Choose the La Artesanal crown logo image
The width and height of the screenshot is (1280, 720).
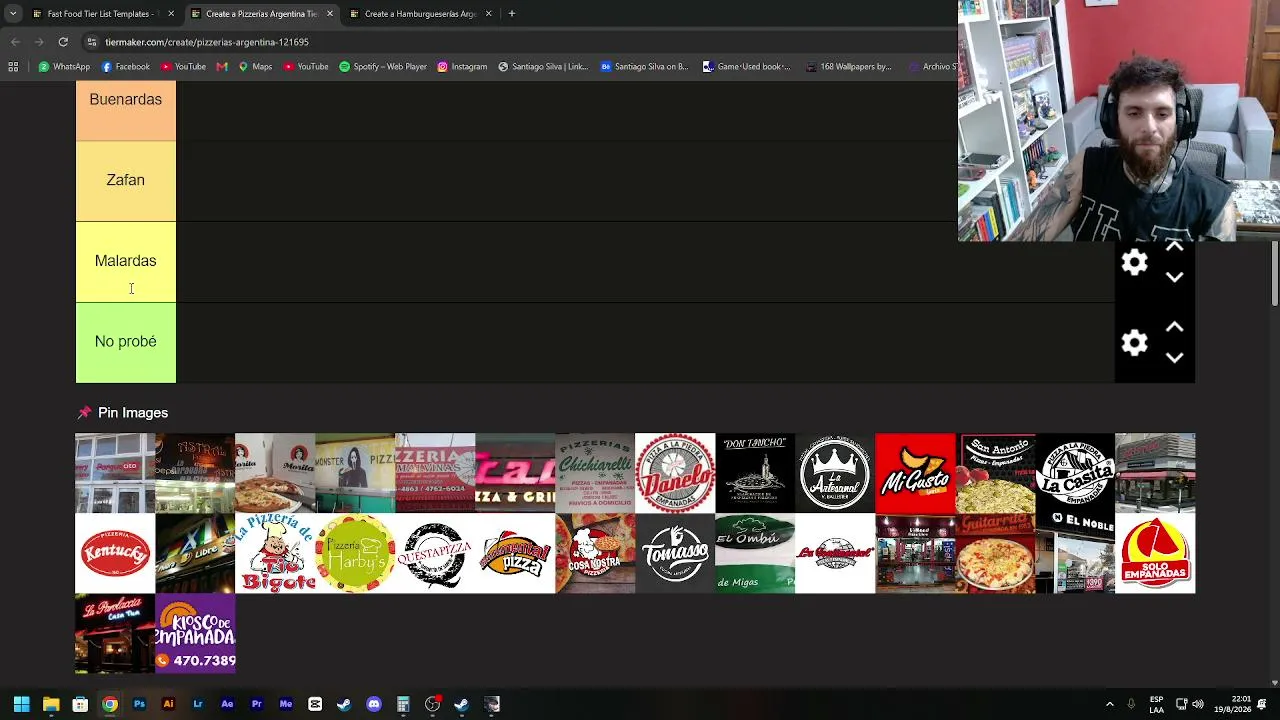(x=835, y=473)
